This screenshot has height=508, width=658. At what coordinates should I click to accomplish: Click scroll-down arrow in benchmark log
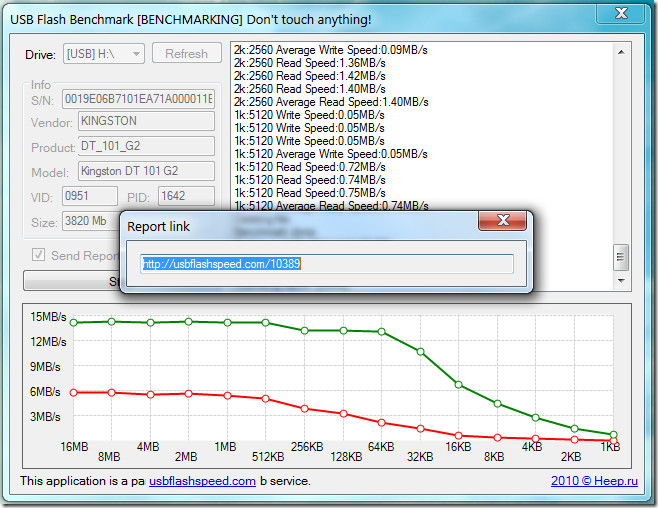click(622, 283)
